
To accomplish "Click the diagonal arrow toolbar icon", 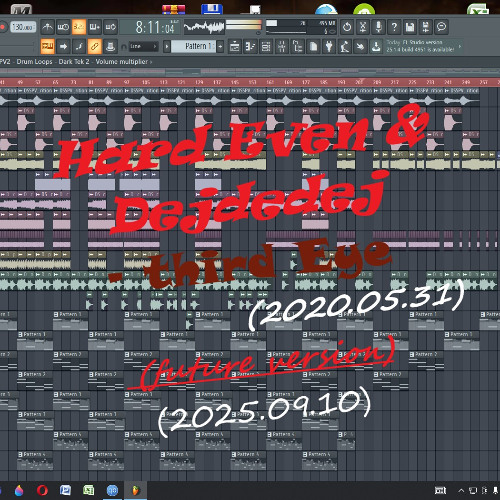I will [x=360, y=46].
